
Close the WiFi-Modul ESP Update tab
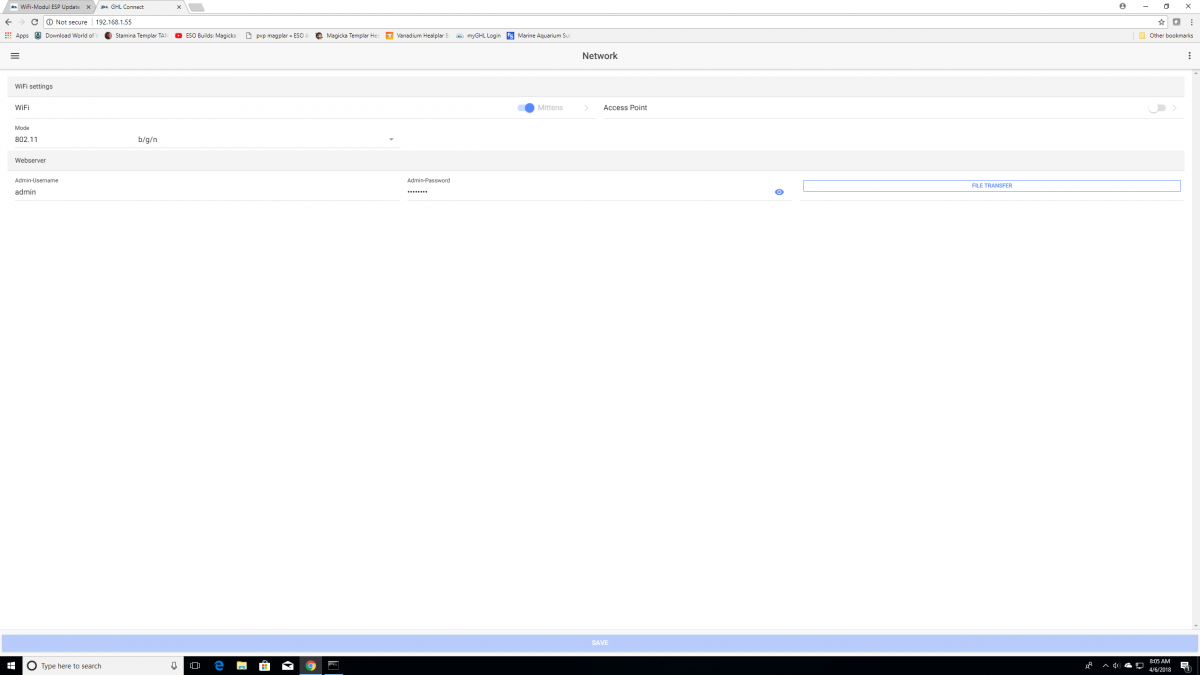(x=88, y=7)
